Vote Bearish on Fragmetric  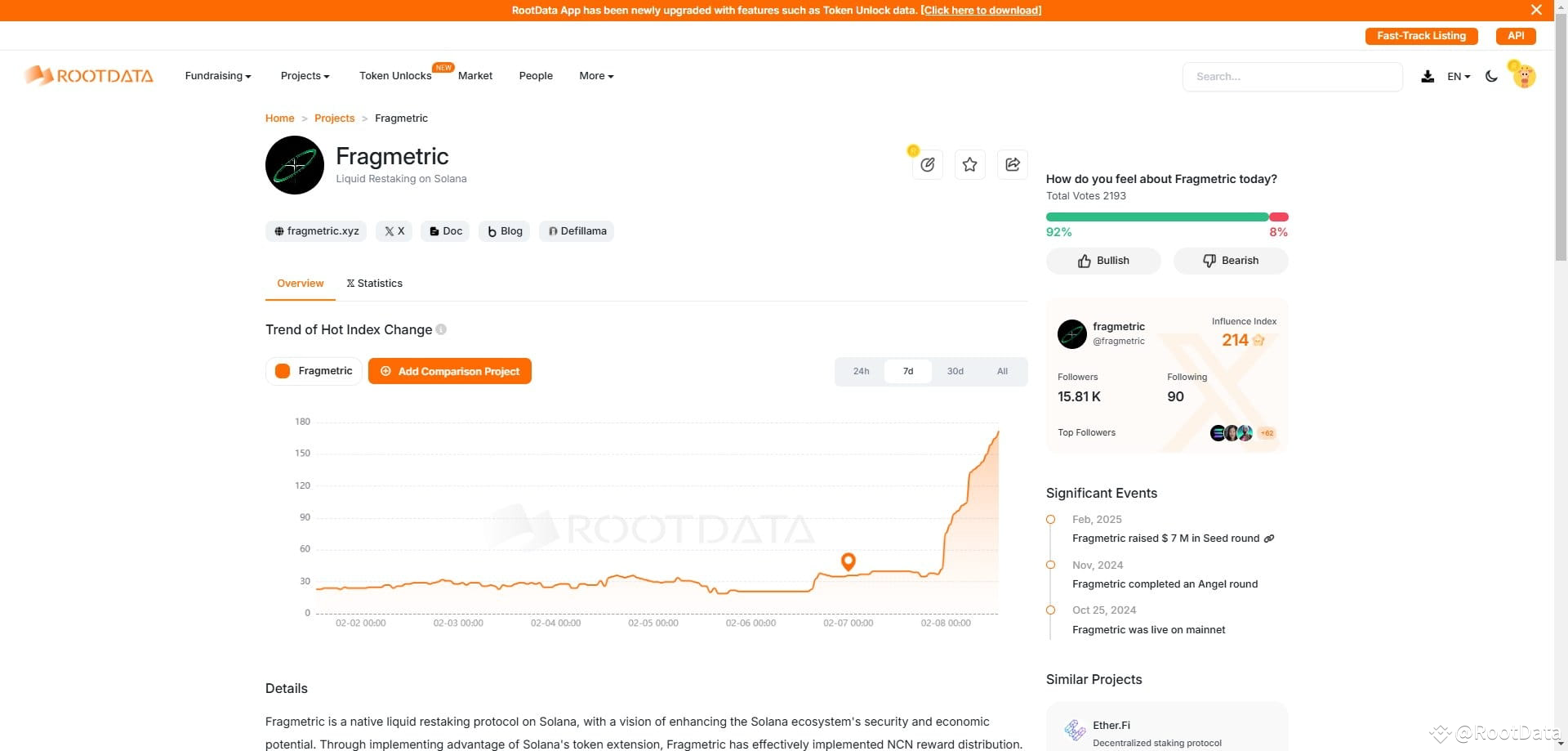[1230, 260]
